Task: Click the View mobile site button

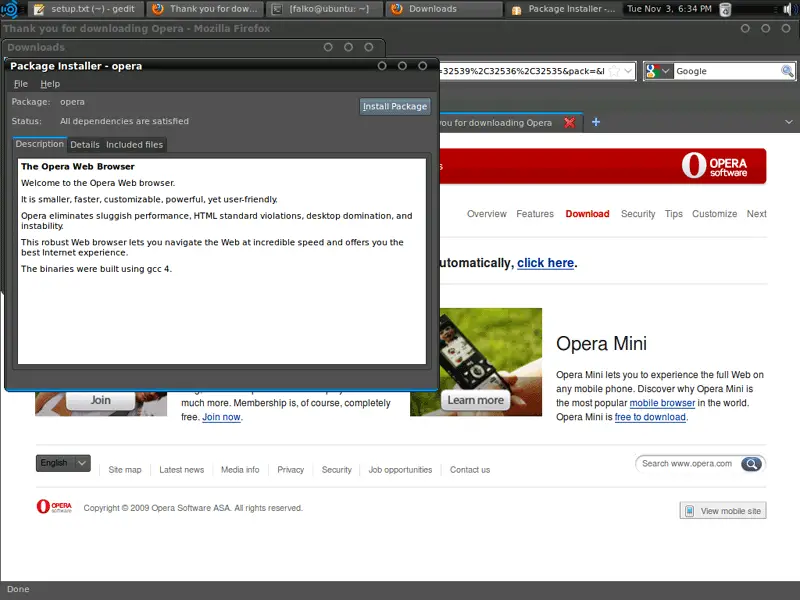Action: (x=722, y=511)
